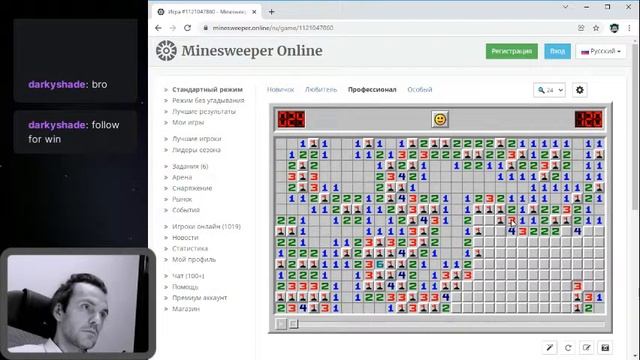Select the Новичок difficulty tab

(x=280, y=89)
